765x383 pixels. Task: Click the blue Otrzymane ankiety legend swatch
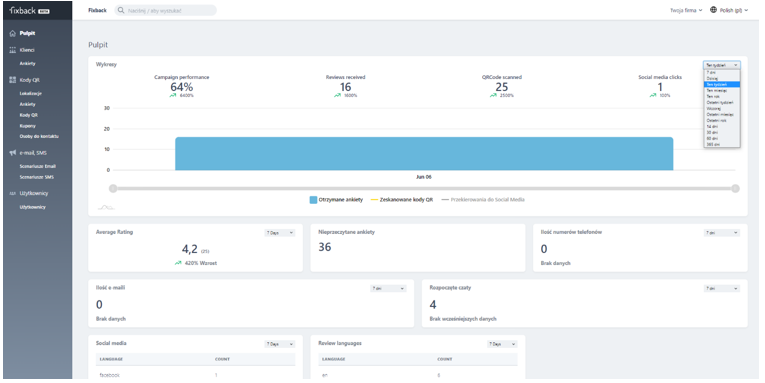[313, 200]
